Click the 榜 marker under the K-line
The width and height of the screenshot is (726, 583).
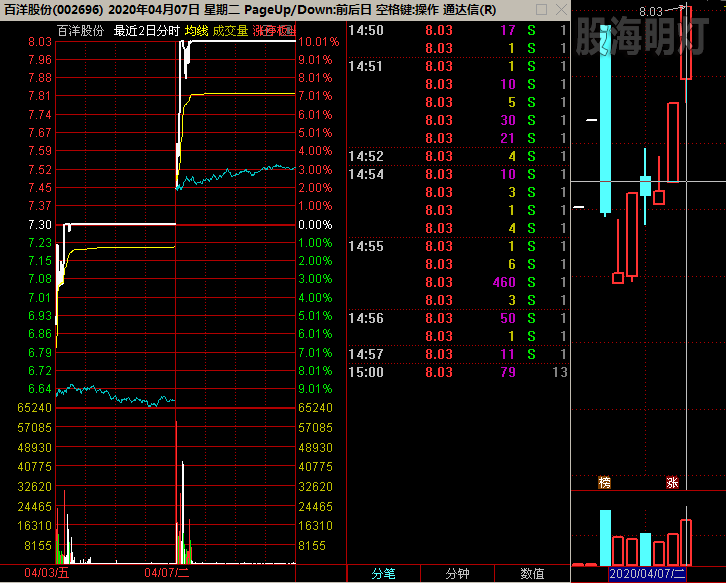point(605,483)
